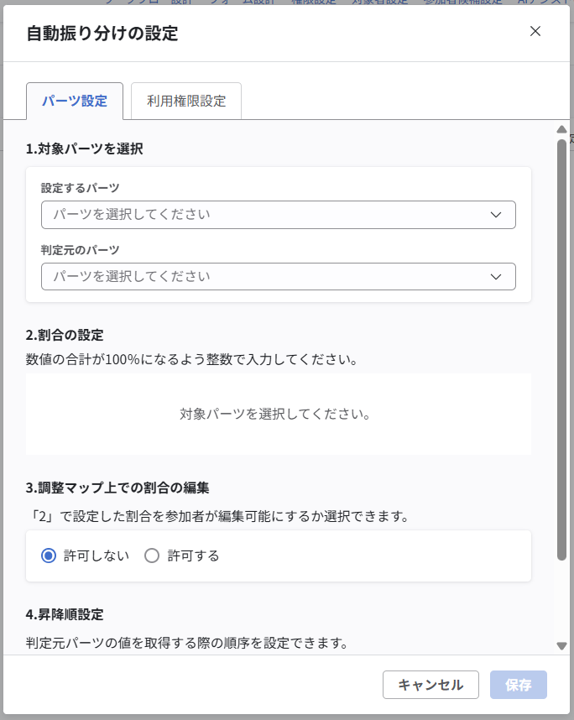Click the 設定するパーツ field label

click(80, 188)
